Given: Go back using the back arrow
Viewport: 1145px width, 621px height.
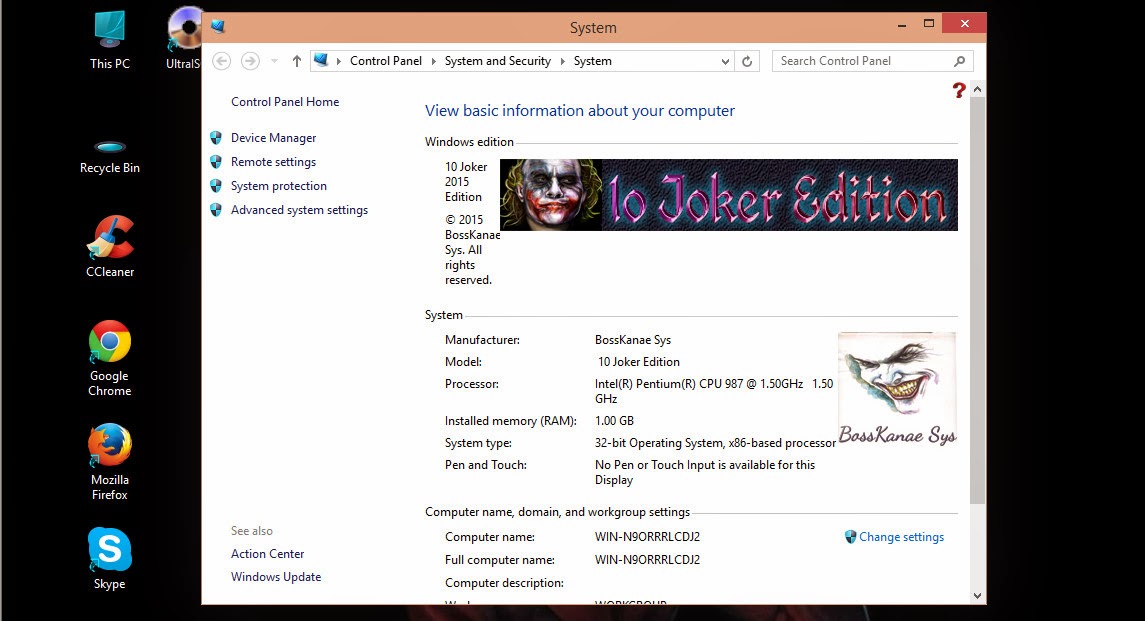Looking at the screenshot, I should [222, 61].
